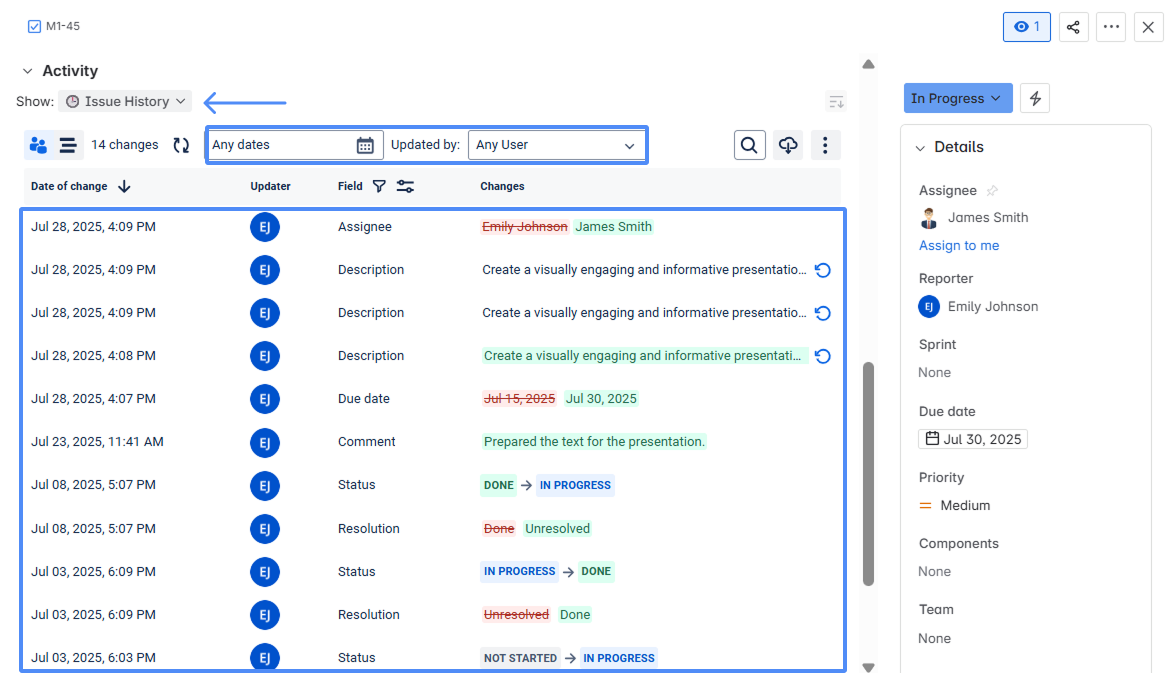
Task: Open the vertical three-dot history options
Action: pos(825,145)
